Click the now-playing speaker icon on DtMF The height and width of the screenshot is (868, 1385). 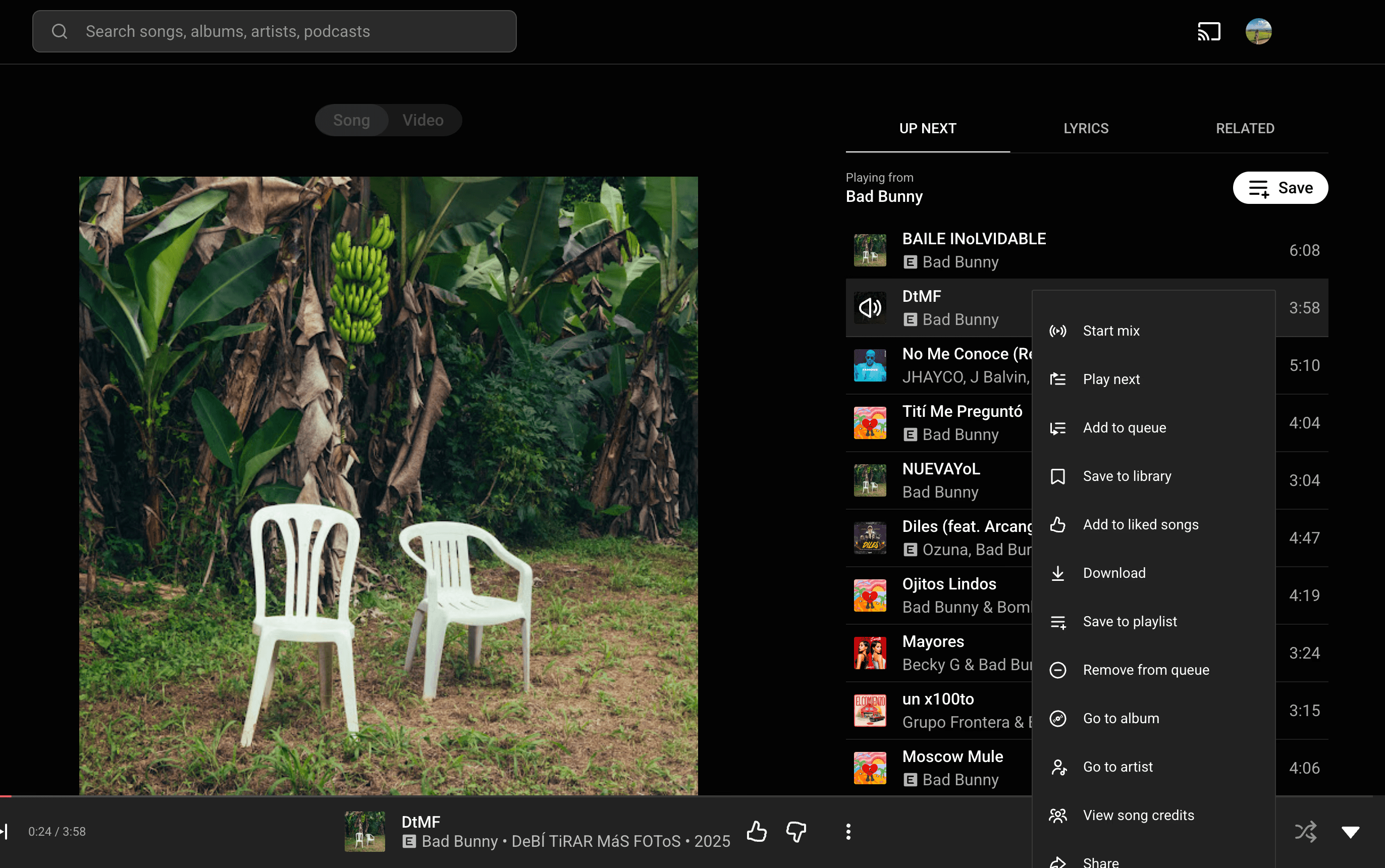click(870, 308)
